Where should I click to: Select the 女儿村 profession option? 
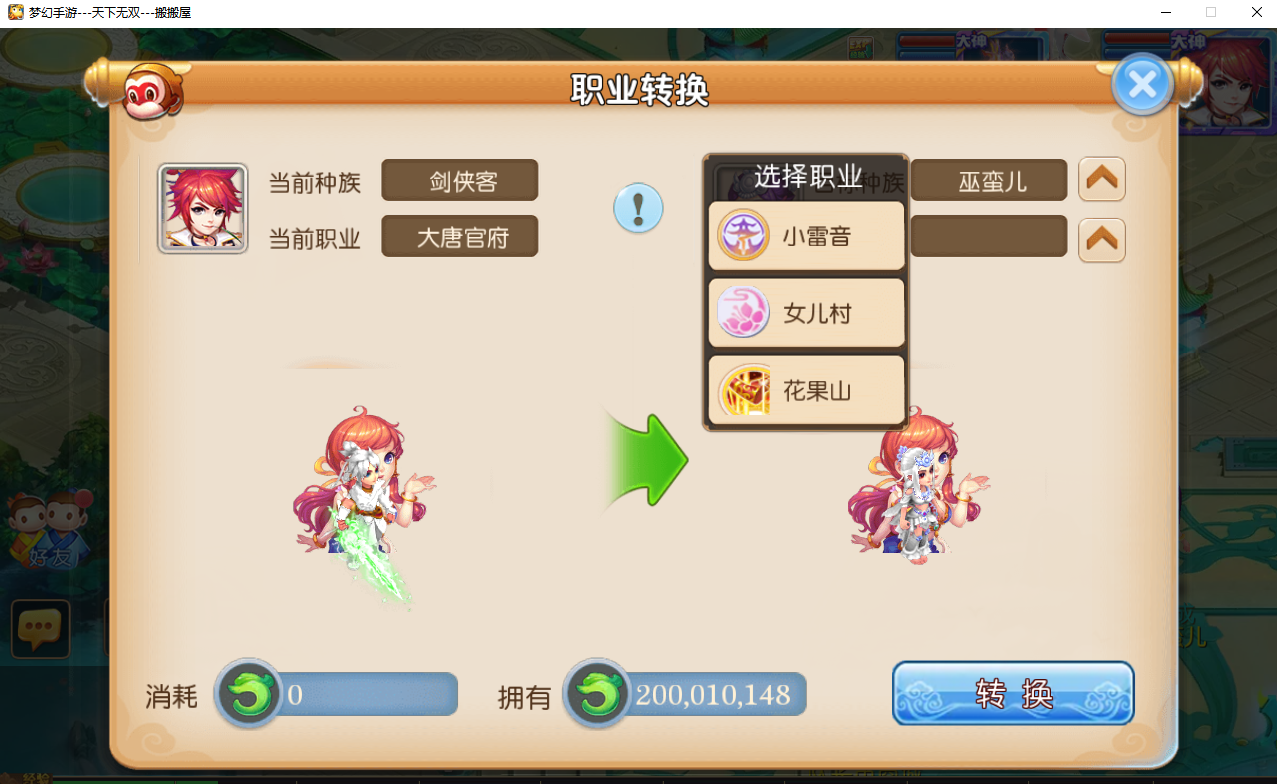(806, 313)
